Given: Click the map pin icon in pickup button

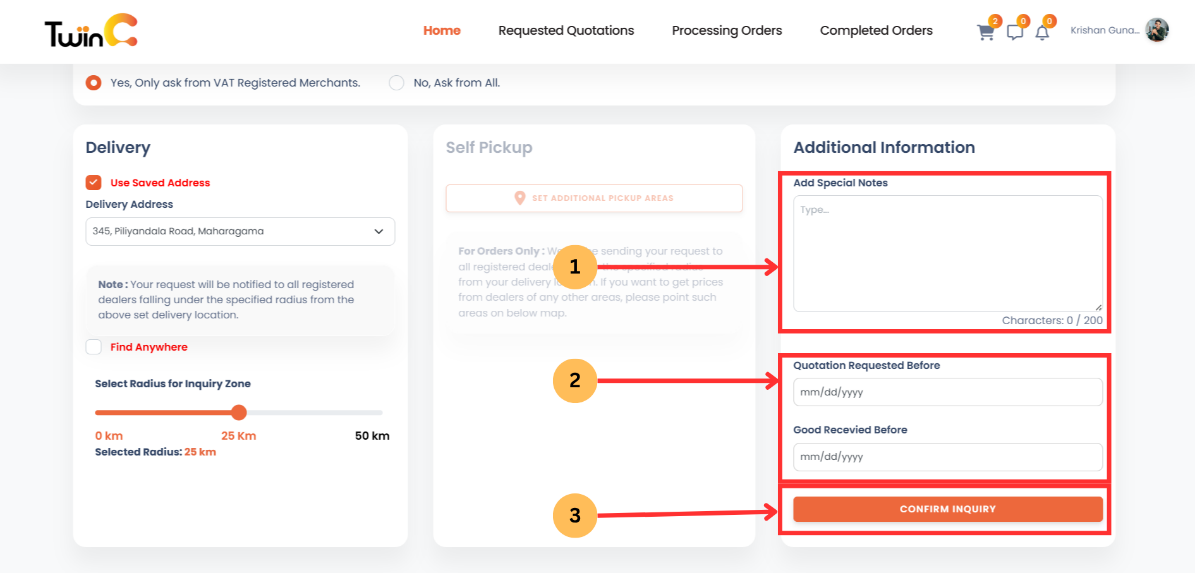Looking at the screenshot, I should pos(520,198).
